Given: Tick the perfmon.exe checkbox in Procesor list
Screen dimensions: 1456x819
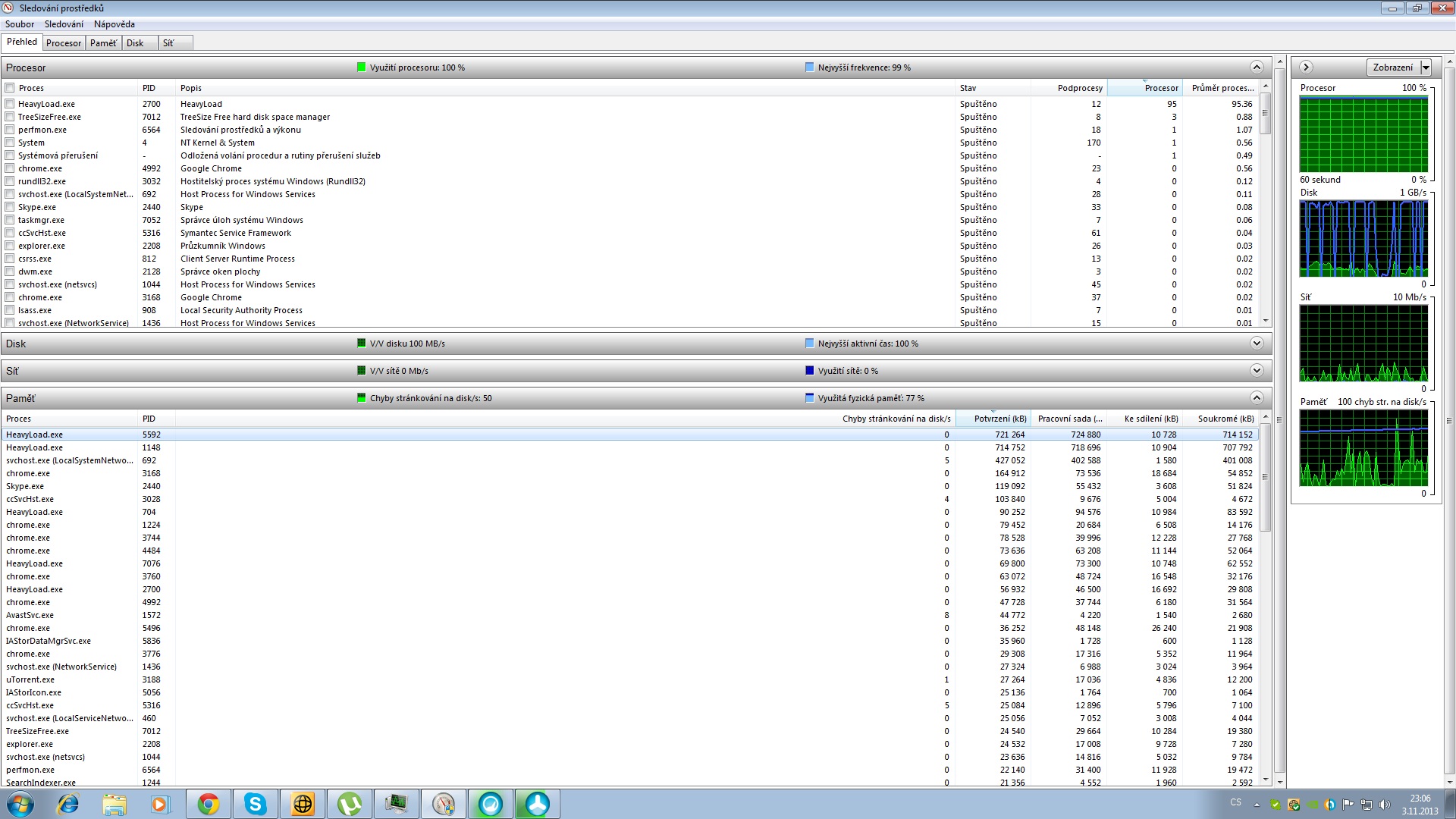Looking at the screenshot, I should (10, 130).
